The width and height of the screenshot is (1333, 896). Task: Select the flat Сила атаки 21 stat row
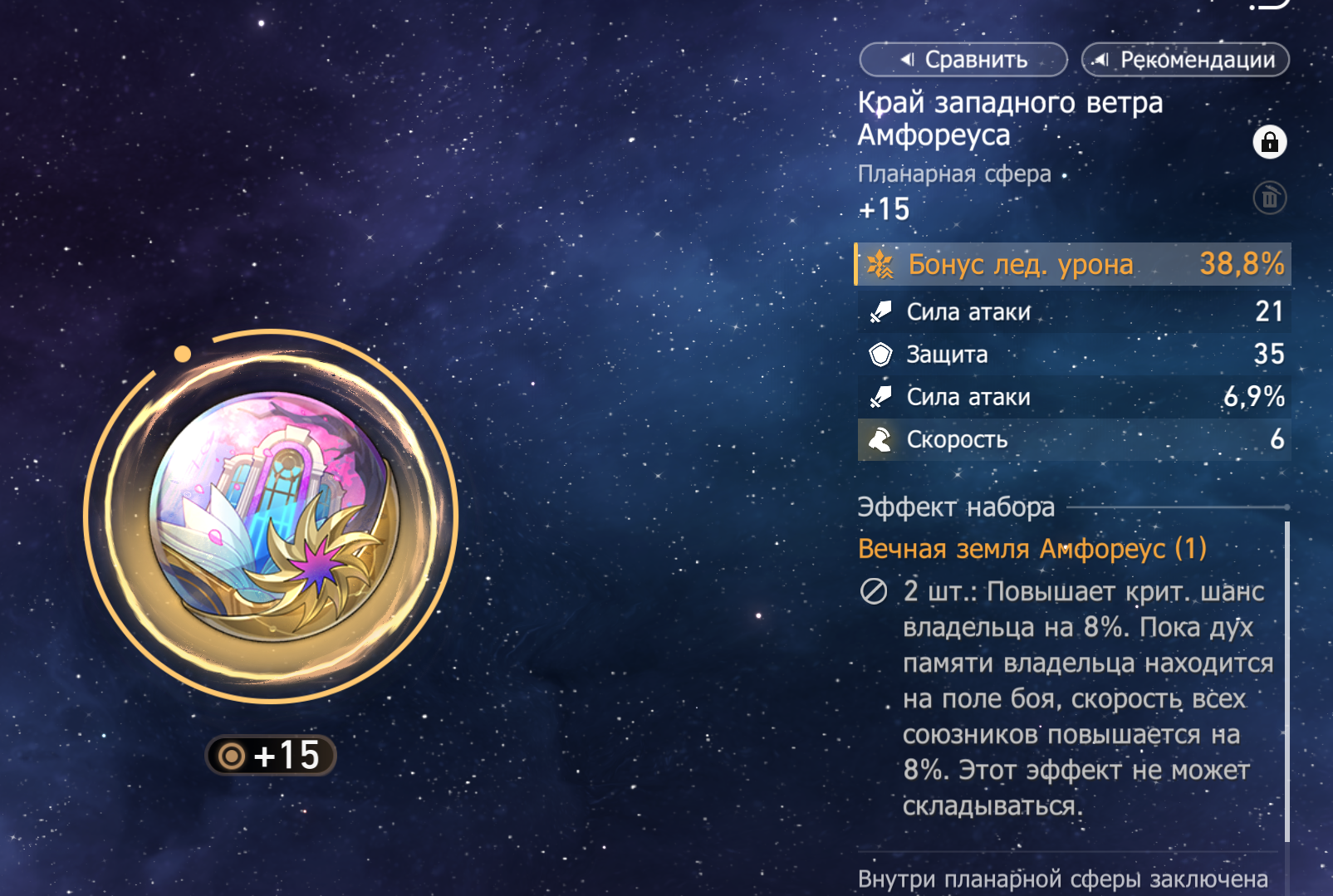1074,311
